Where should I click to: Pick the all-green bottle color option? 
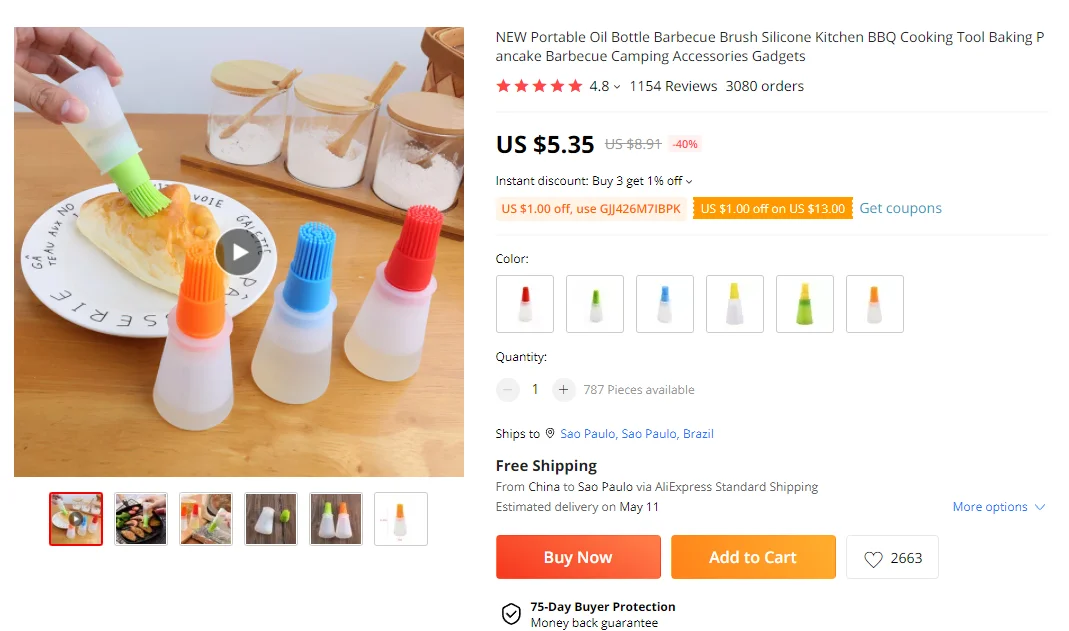805,304
